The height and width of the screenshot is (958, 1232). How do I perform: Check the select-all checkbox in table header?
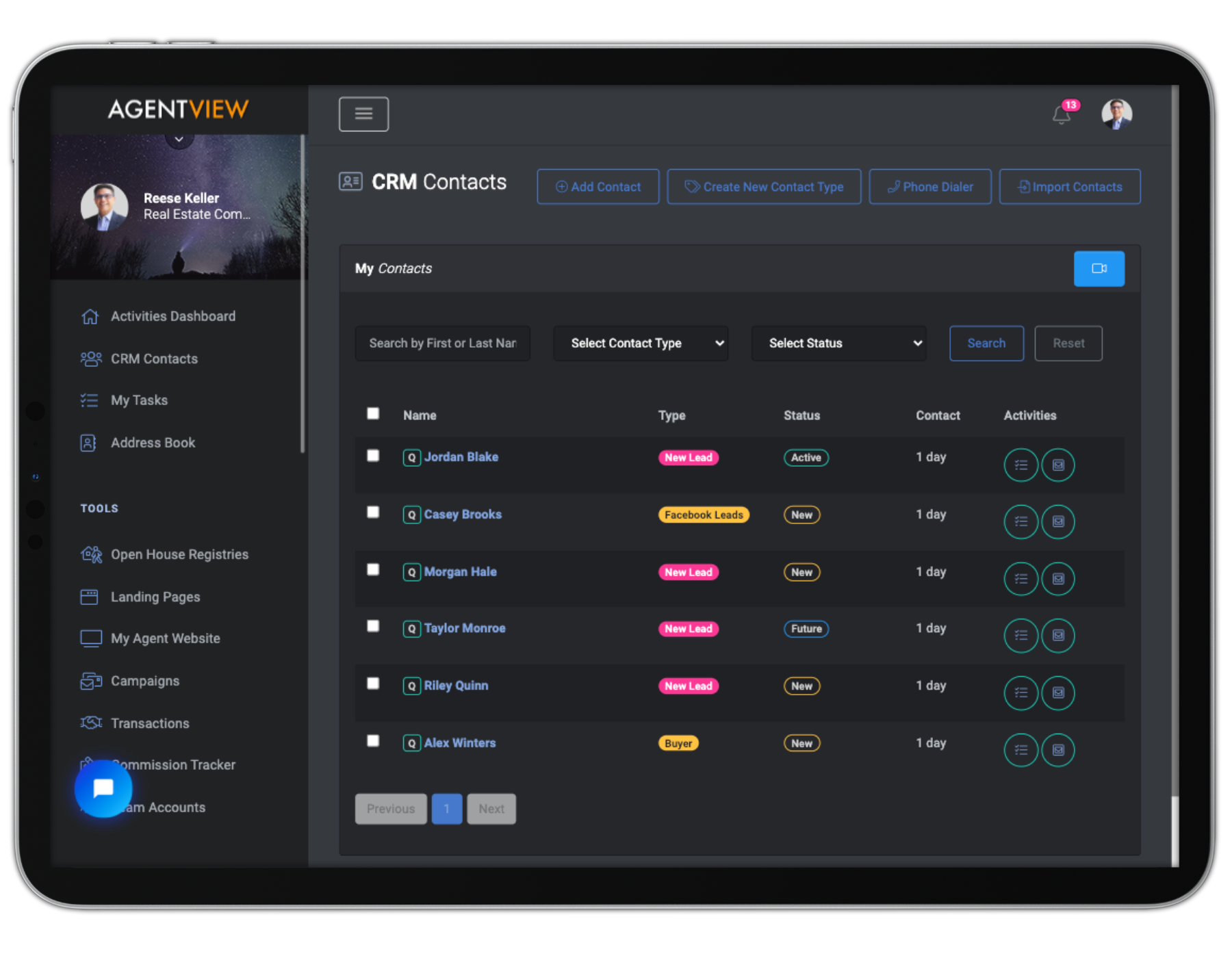[x=373, y=413]
